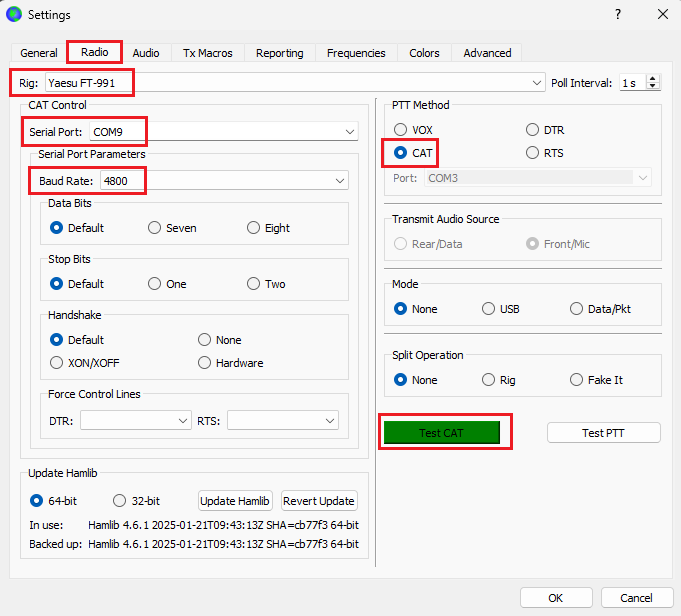Viewport: 681px width, 616px height.
Task: Open the Frequencies tab
Action: (x=356, y=53)
